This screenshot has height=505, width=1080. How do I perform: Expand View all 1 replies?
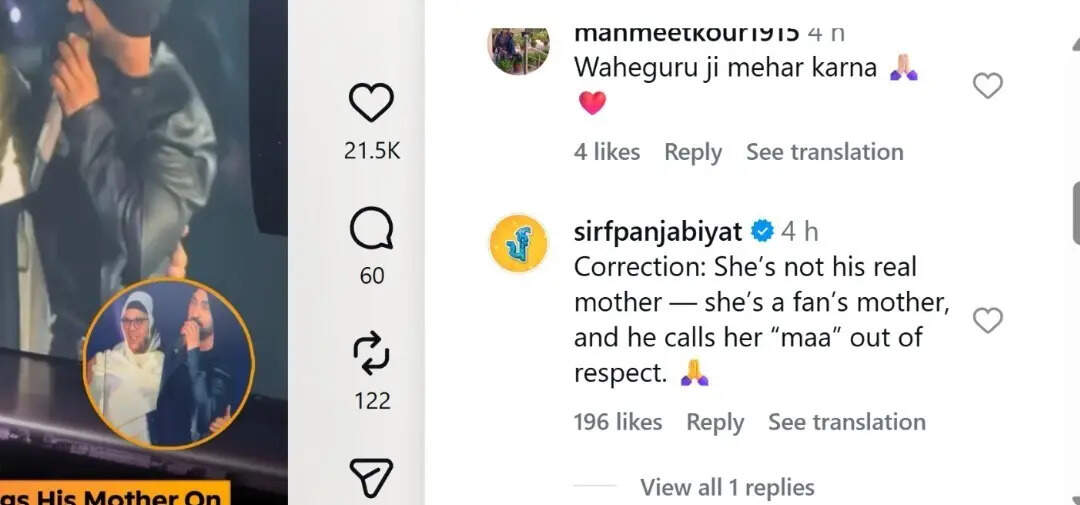(x=727, y=487)
